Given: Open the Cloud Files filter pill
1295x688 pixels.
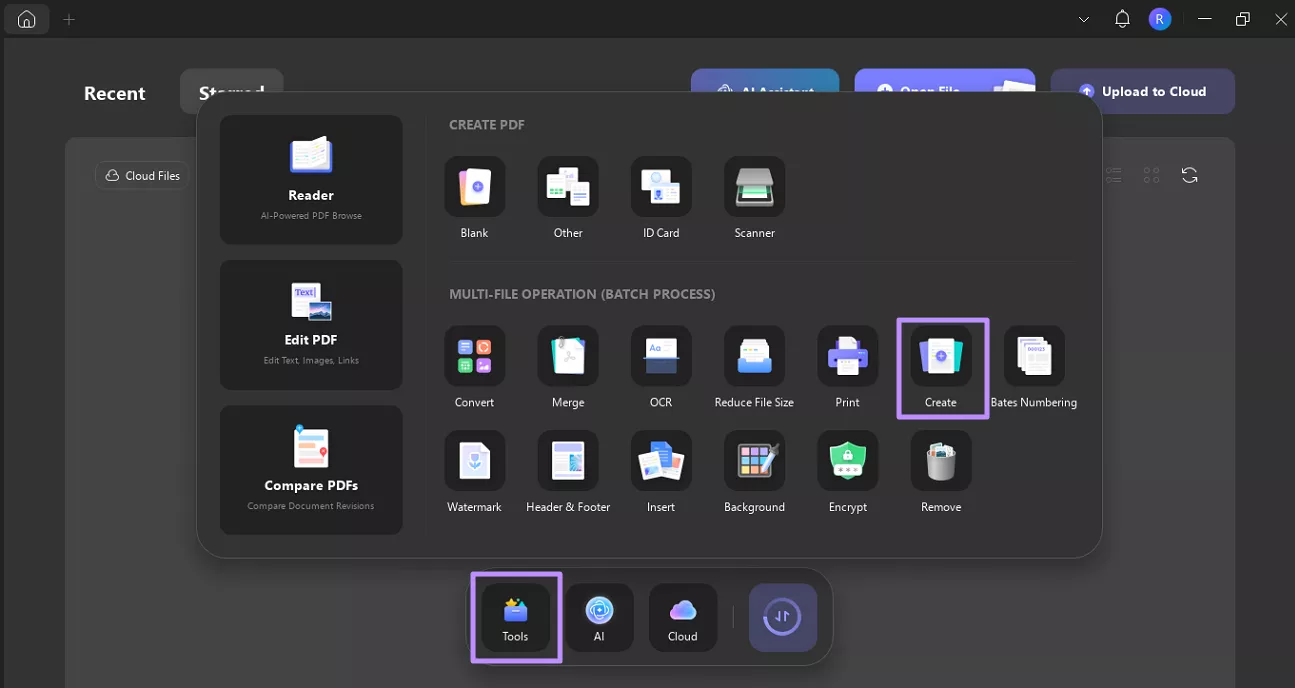Looking at the screenshot, I should (141, 174).
